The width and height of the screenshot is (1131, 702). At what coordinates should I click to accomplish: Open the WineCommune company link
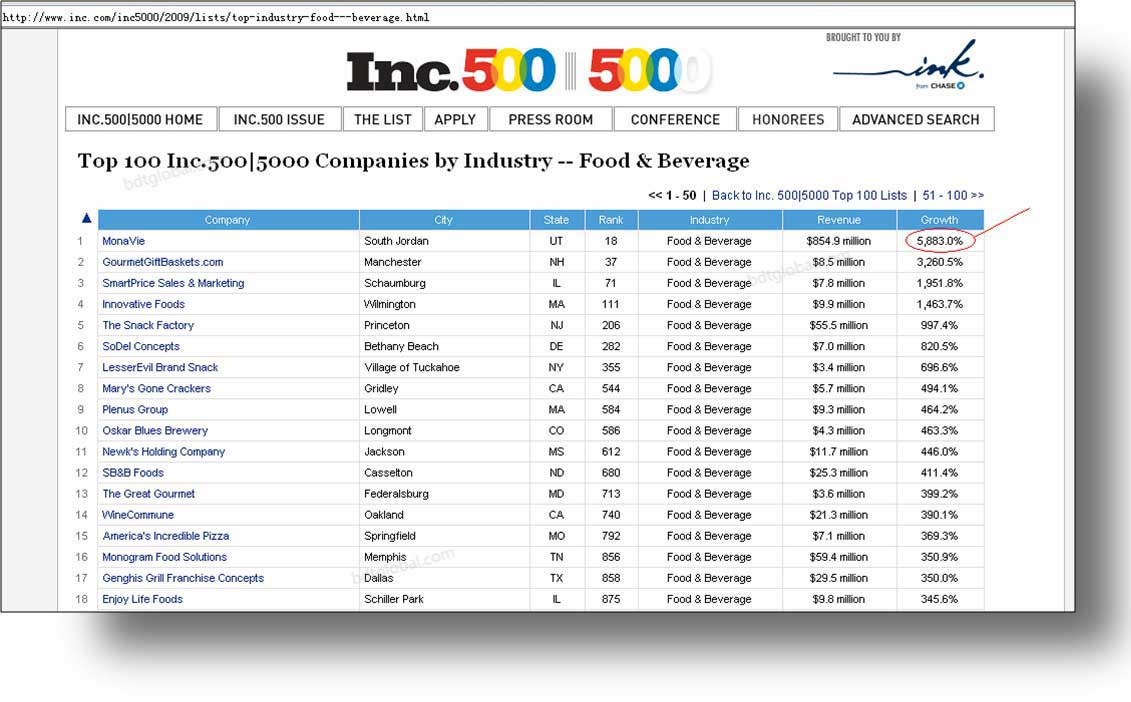tap(138, 514)
